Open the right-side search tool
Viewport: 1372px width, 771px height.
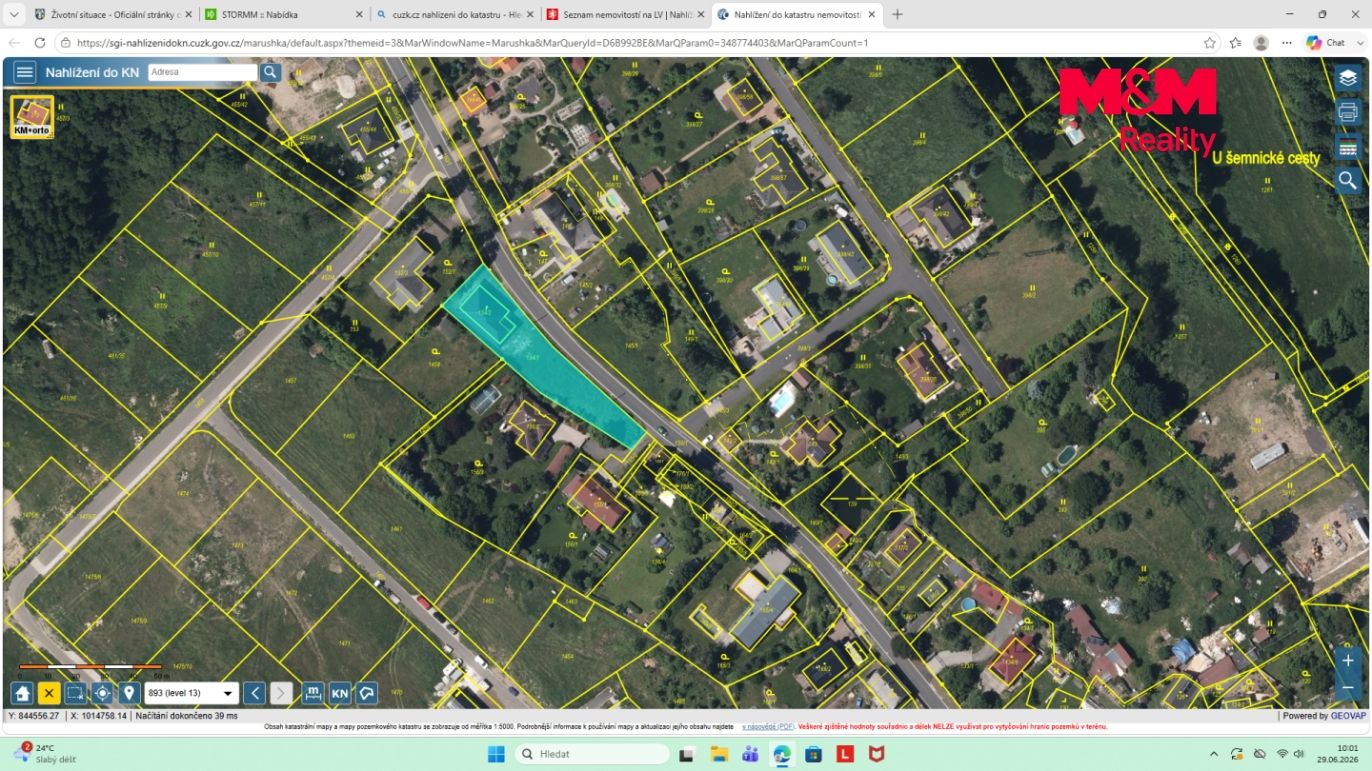[1348, 181]
